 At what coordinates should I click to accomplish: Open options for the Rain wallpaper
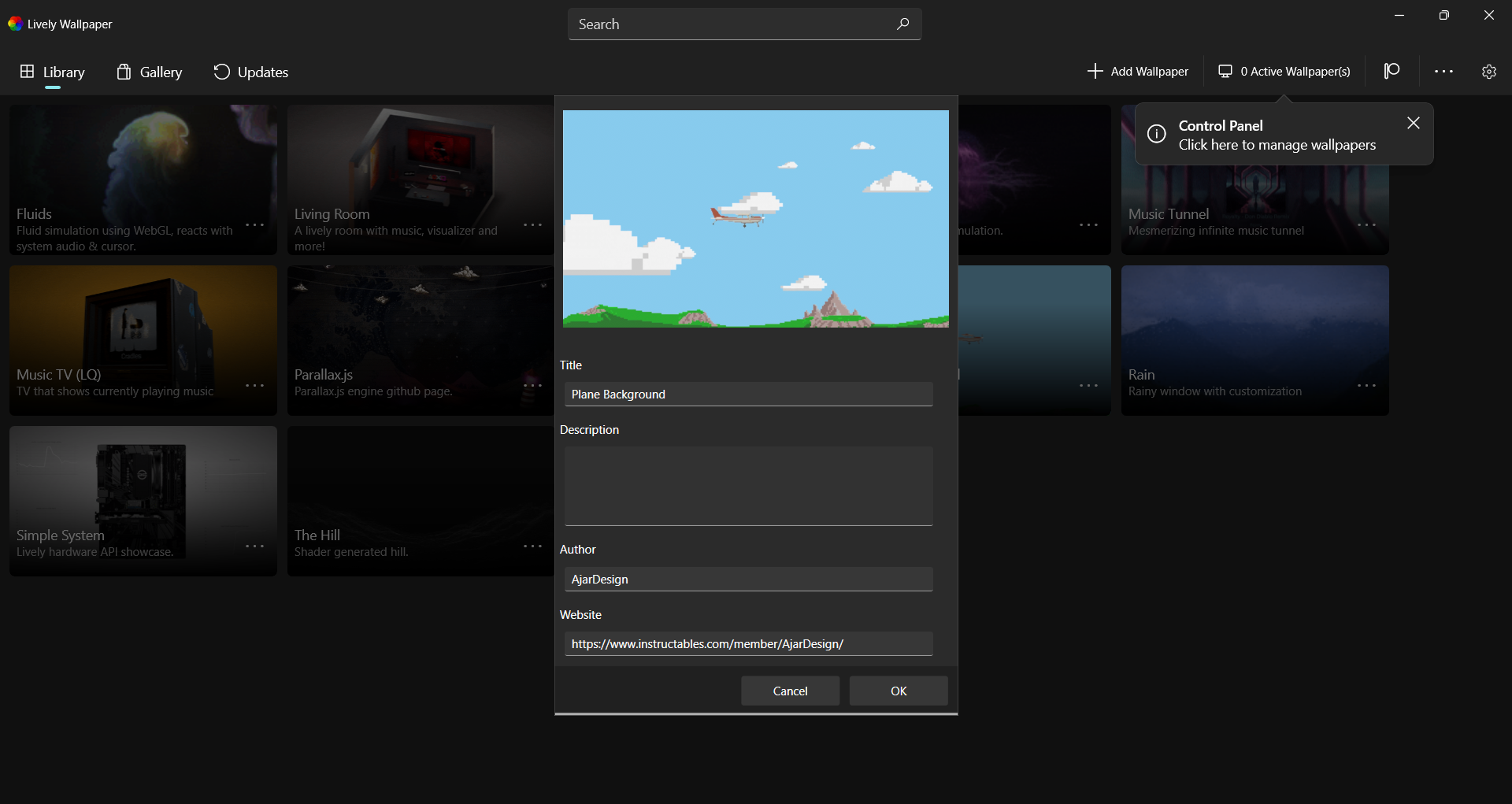pos(1367,386)
